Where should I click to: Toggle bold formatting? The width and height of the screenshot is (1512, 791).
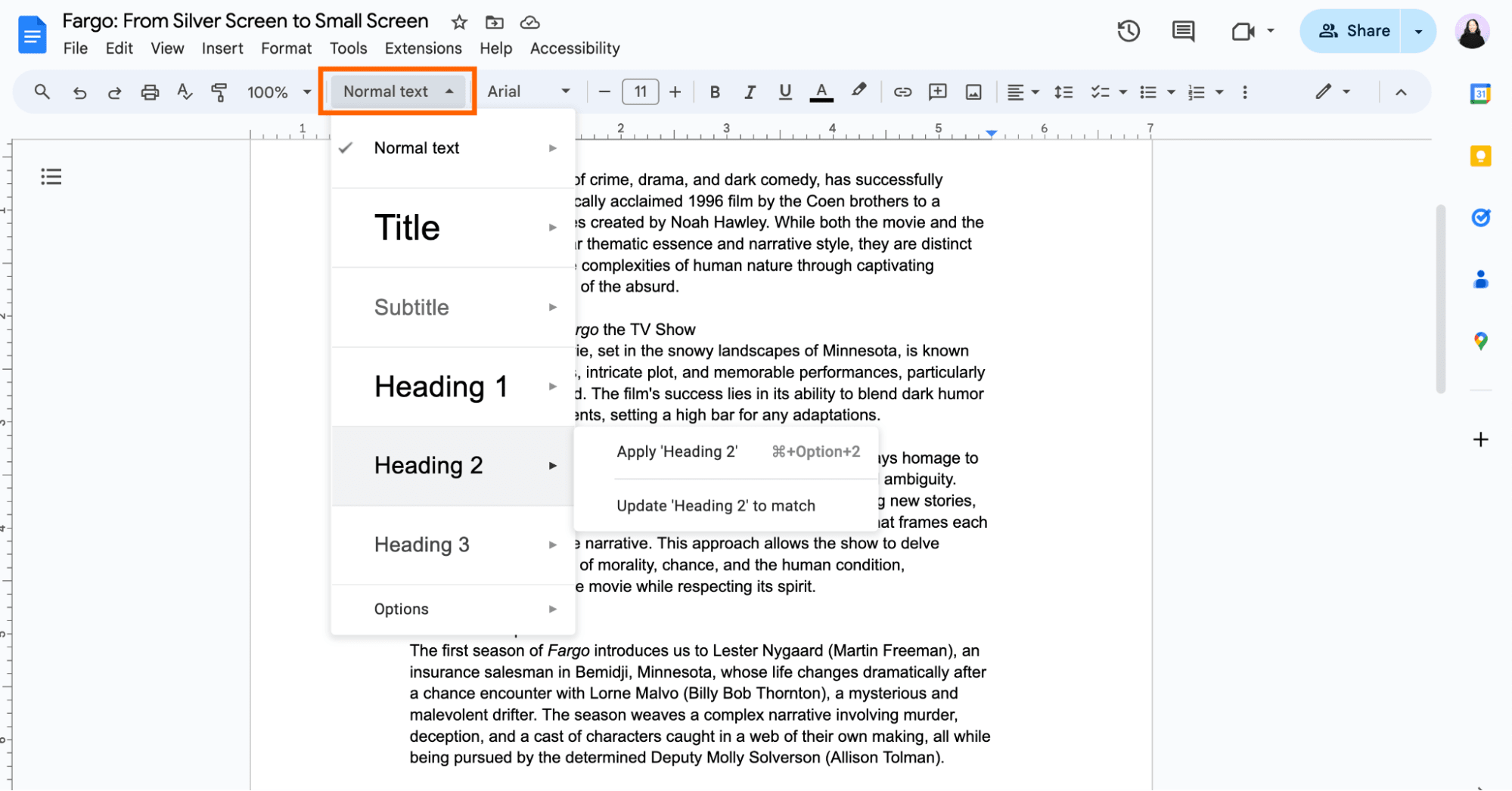(x=715, y=92)
